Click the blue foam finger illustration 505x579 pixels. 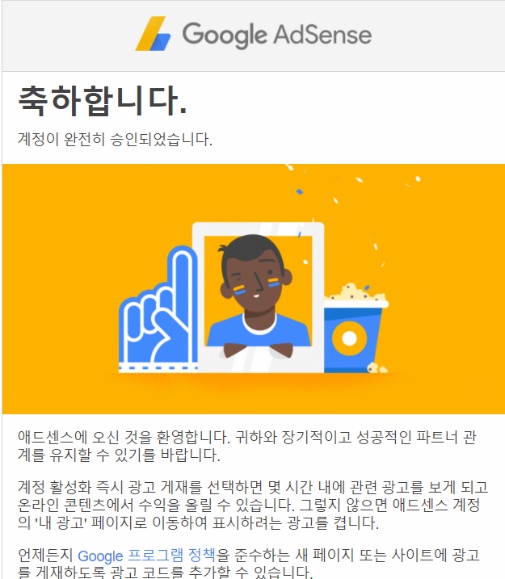tap(158, 309)
